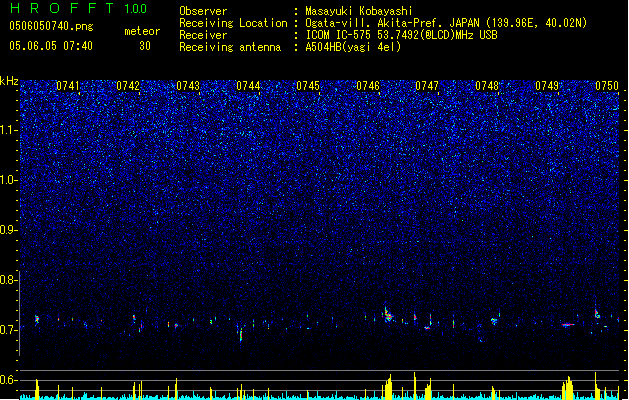Click the HROFFT 1.0.0 title text

pyautogui.click(x=78, y=8)
